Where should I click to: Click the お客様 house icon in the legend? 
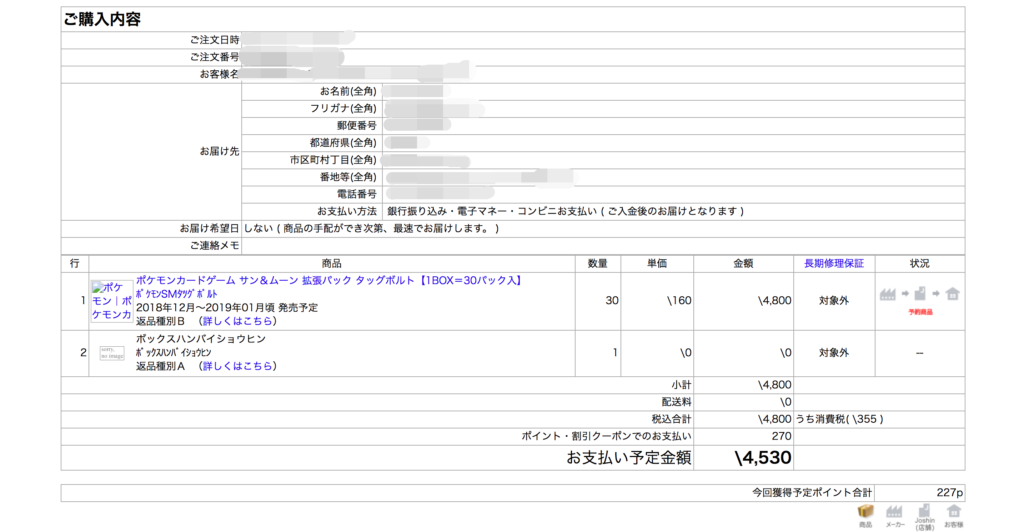(x=953, y=511)
